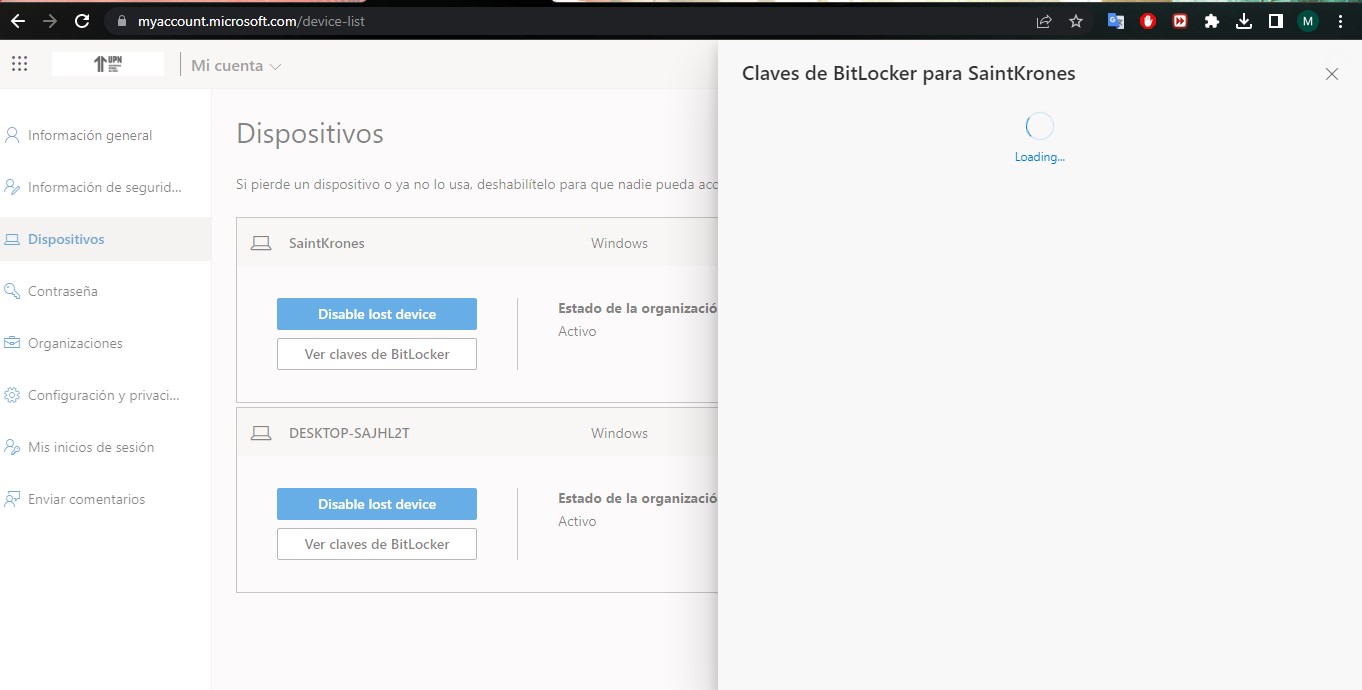The width and height of the screenshot is (1362, 690).
Task: Click the Enviar comentarios feedback icon
Action: tap(12, 499)
